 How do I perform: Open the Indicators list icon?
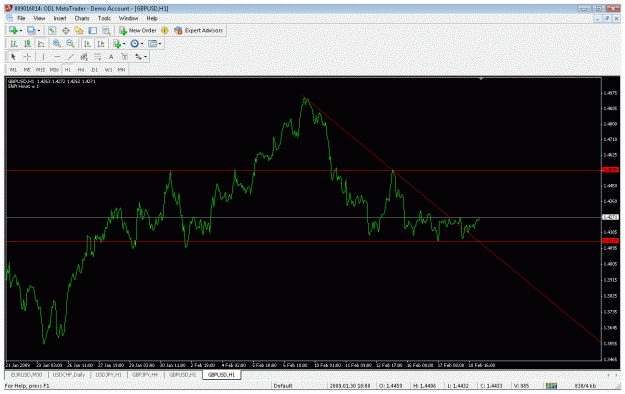[116, 44]
